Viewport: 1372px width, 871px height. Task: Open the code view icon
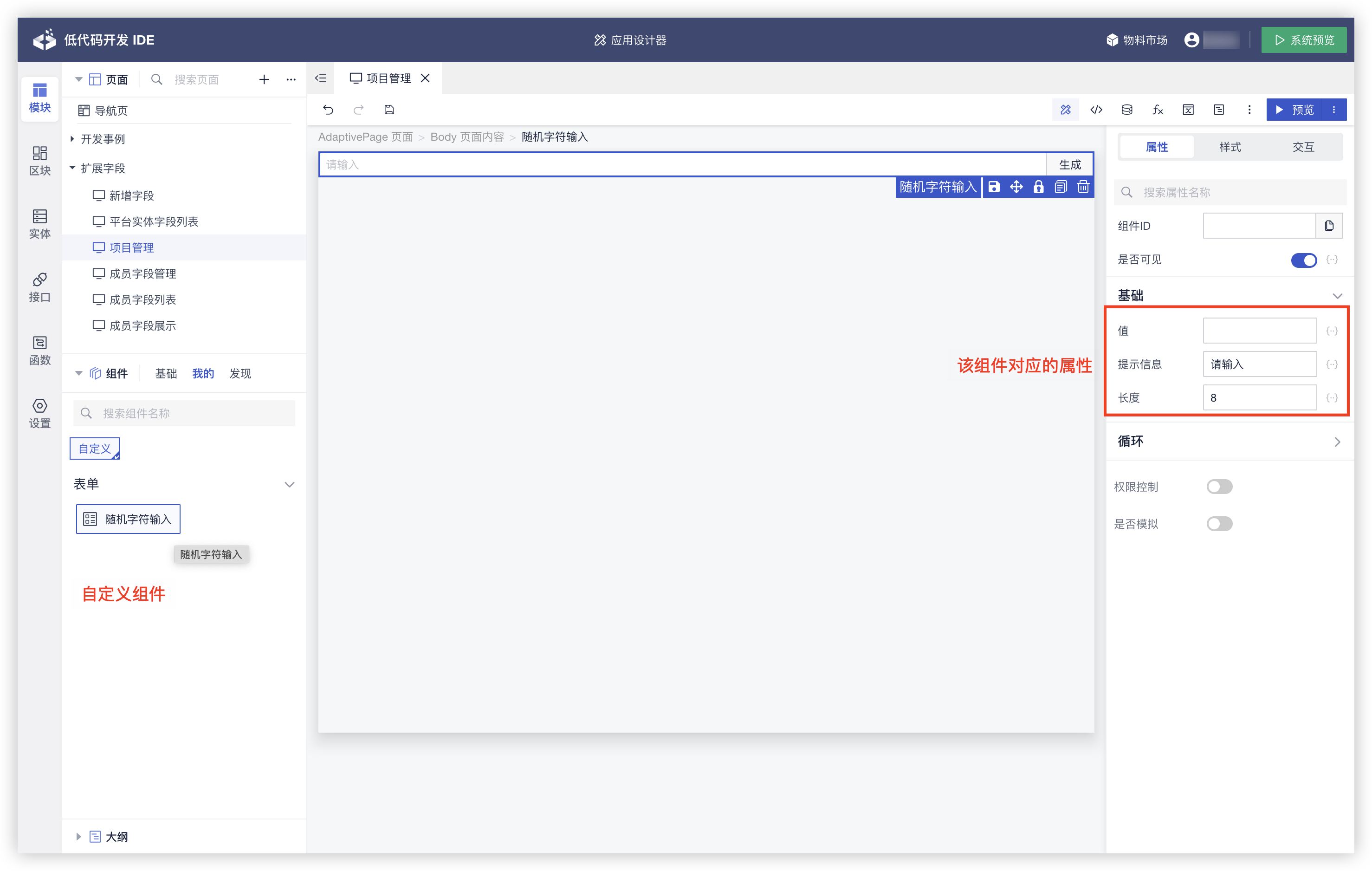tap(1096, 110)
